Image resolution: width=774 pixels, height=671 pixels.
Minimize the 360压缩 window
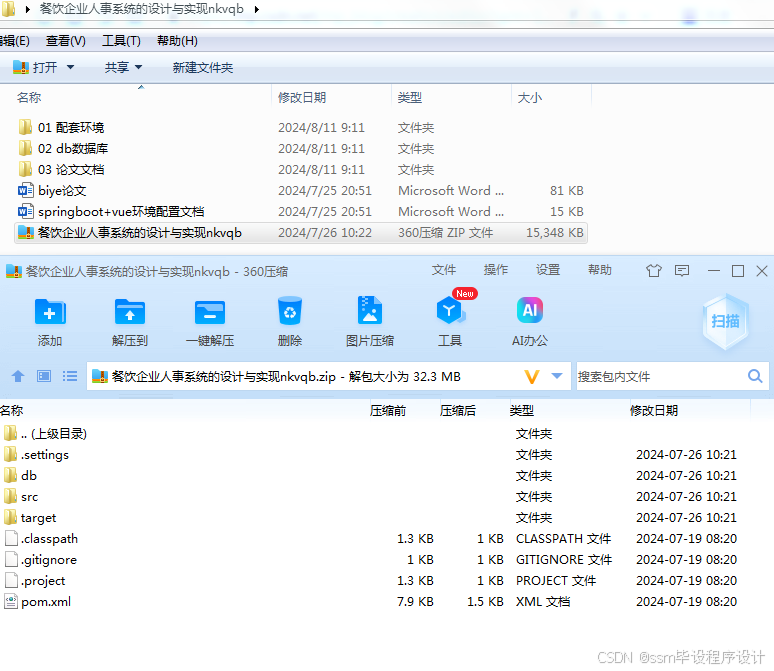click(x=713, y=271)
